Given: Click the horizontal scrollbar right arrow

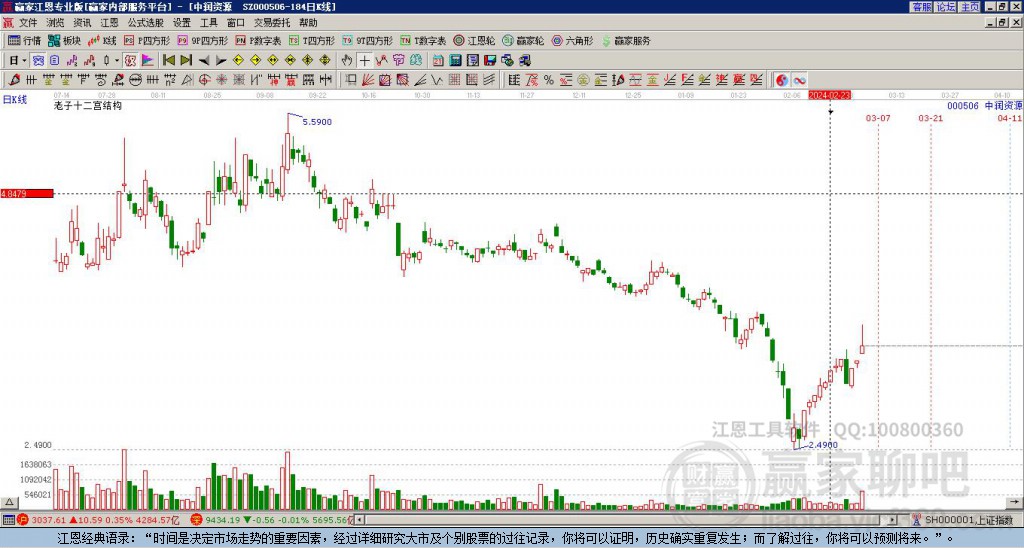Looking at the screenshot, I should pos(893,520).
